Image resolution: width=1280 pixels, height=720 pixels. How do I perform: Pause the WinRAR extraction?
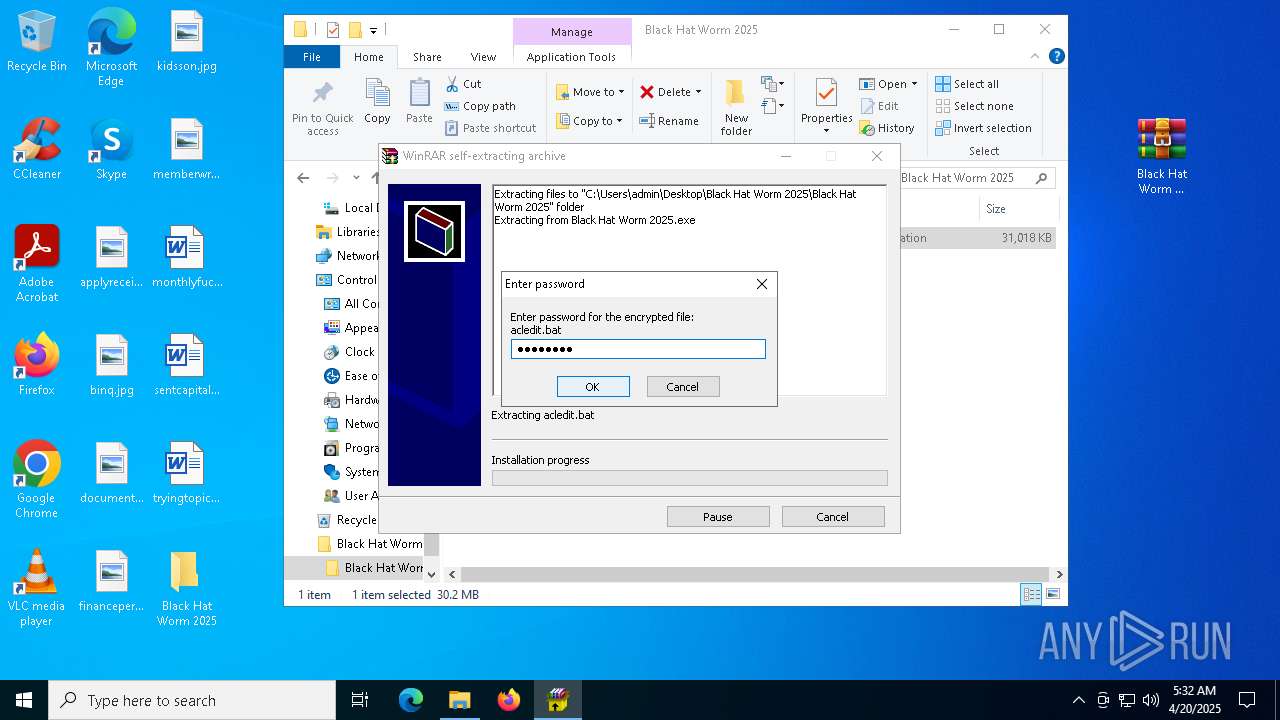718,517
